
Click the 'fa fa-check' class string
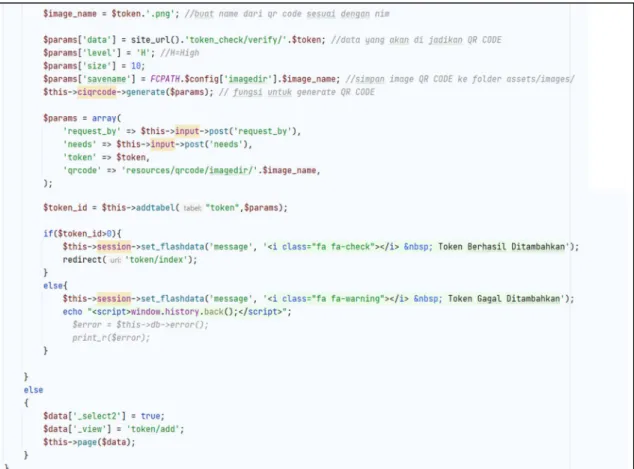(x=345, y=247)
